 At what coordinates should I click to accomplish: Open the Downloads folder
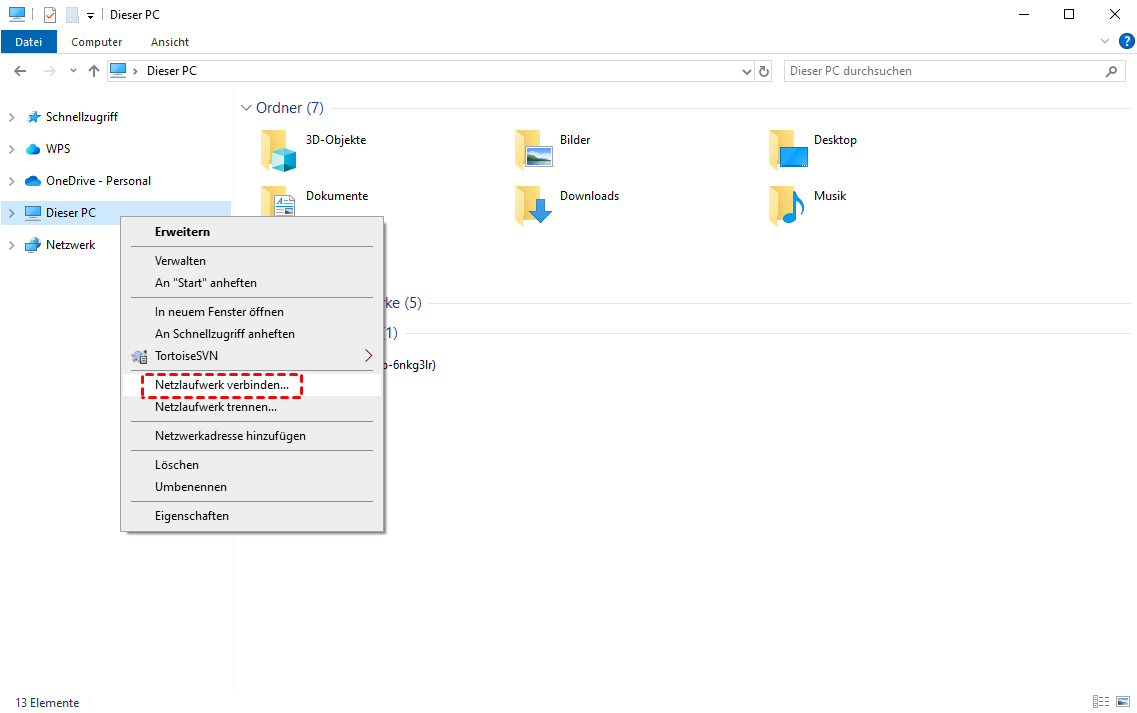pos(567,206)
